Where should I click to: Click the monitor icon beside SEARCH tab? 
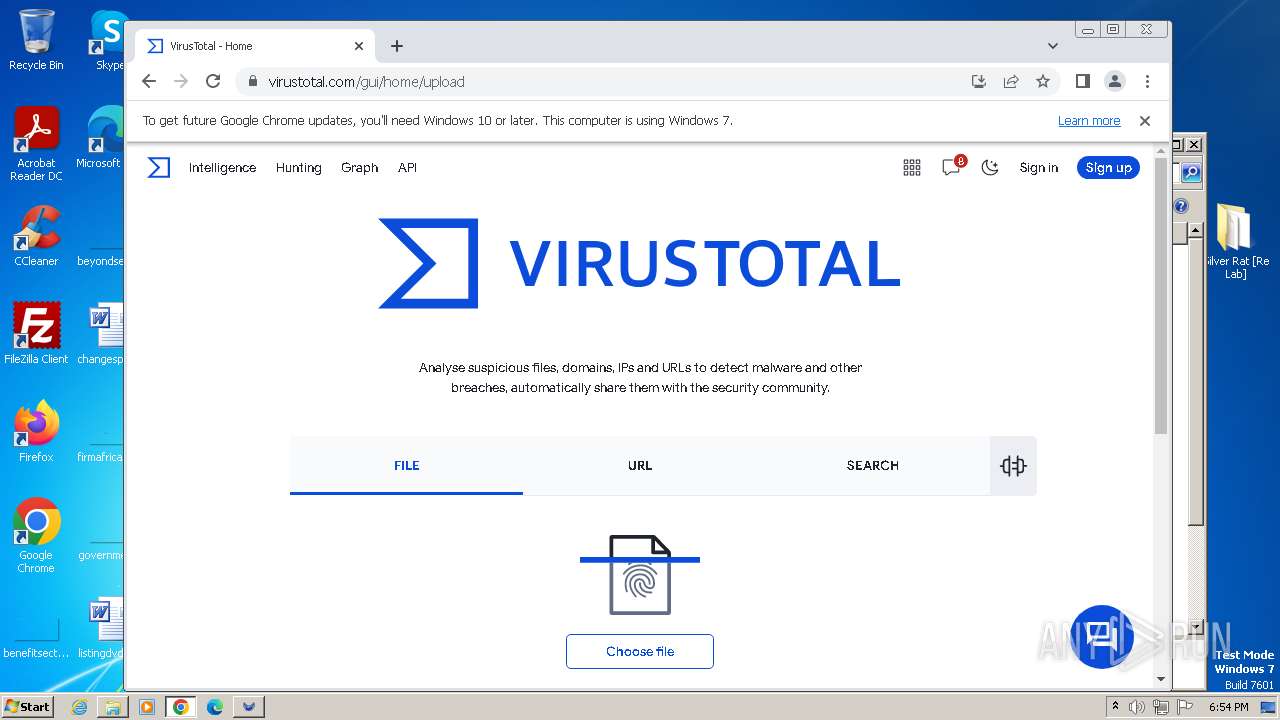point(1013,466)
